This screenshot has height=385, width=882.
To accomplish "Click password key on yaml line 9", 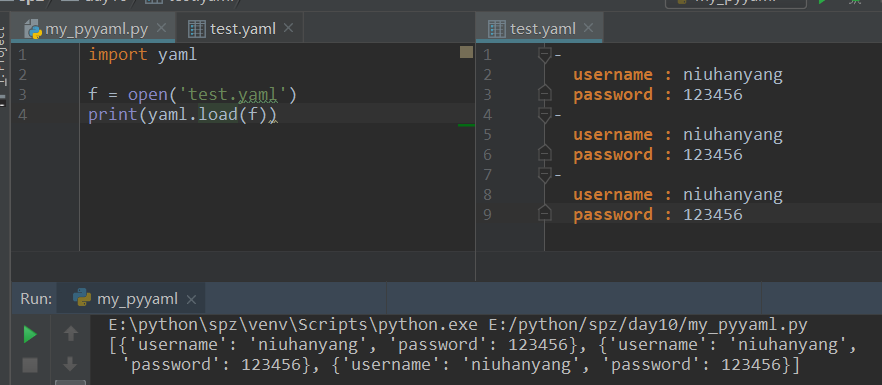I will [x=613, y=214].
